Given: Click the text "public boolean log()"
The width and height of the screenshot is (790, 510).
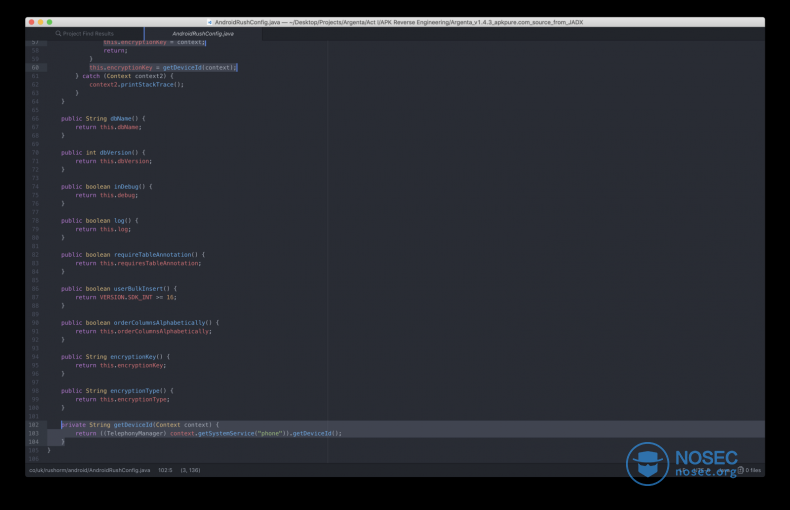Looking at the screenshot, I should [x=96, y=221].
